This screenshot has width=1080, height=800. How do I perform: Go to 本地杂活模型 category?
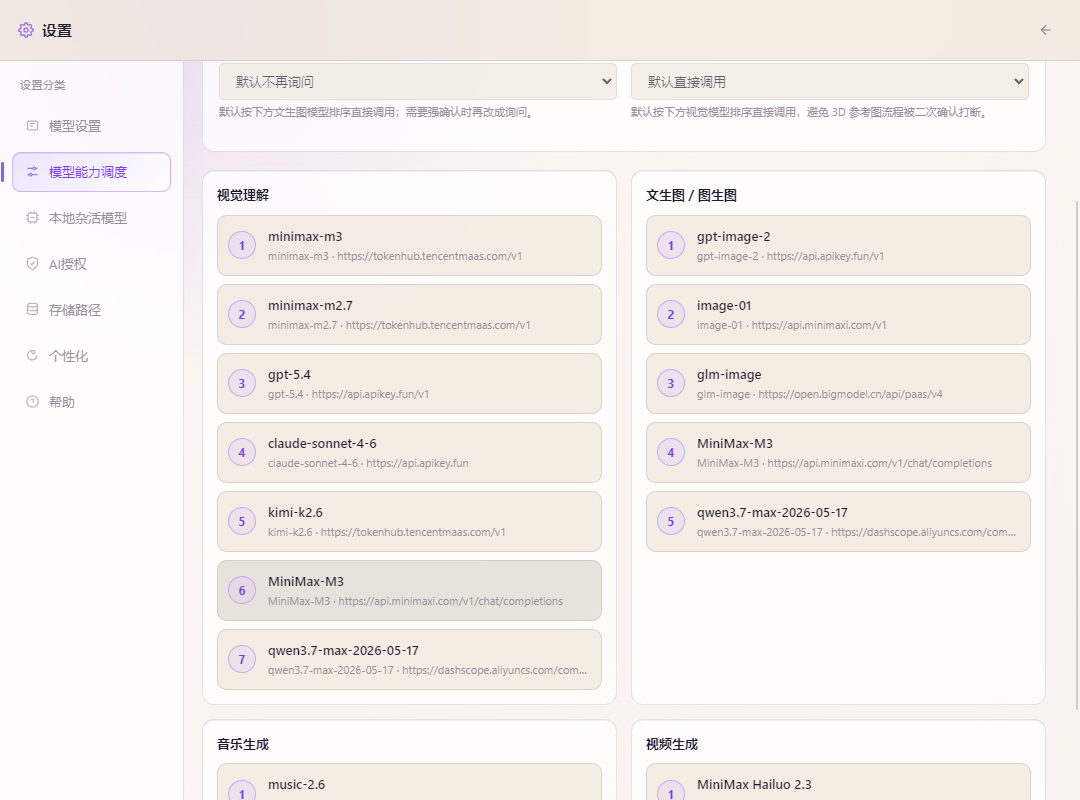point(92,218)
